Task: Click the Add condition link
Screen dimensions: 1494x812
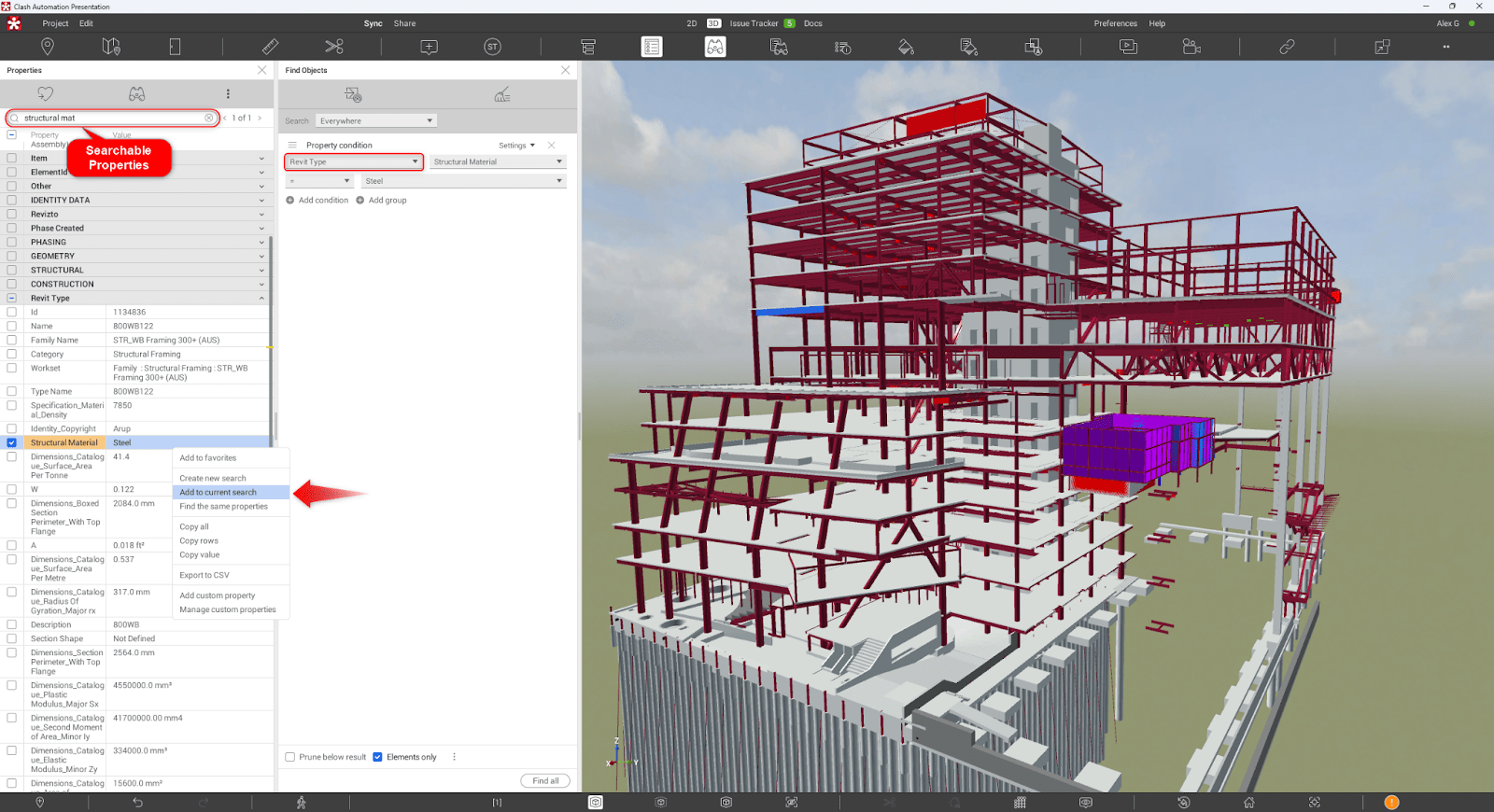Action: click(322, 200)
